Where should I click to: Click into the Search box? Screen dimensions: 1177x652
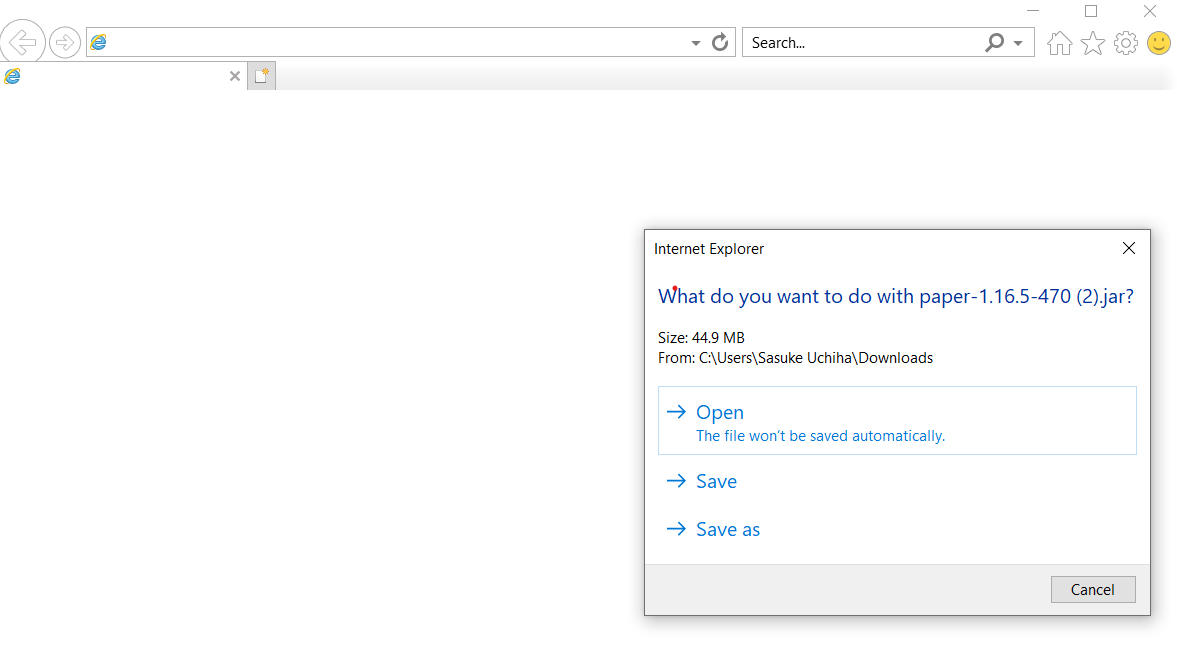(x=860, y=42)
